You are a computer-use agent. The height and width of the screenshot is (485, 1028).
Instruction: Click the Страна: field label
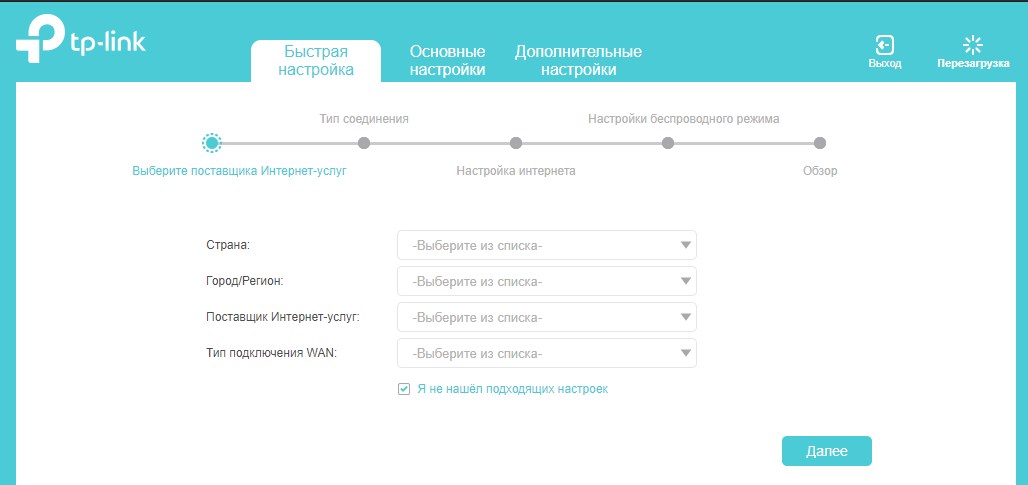coord(229,245)
